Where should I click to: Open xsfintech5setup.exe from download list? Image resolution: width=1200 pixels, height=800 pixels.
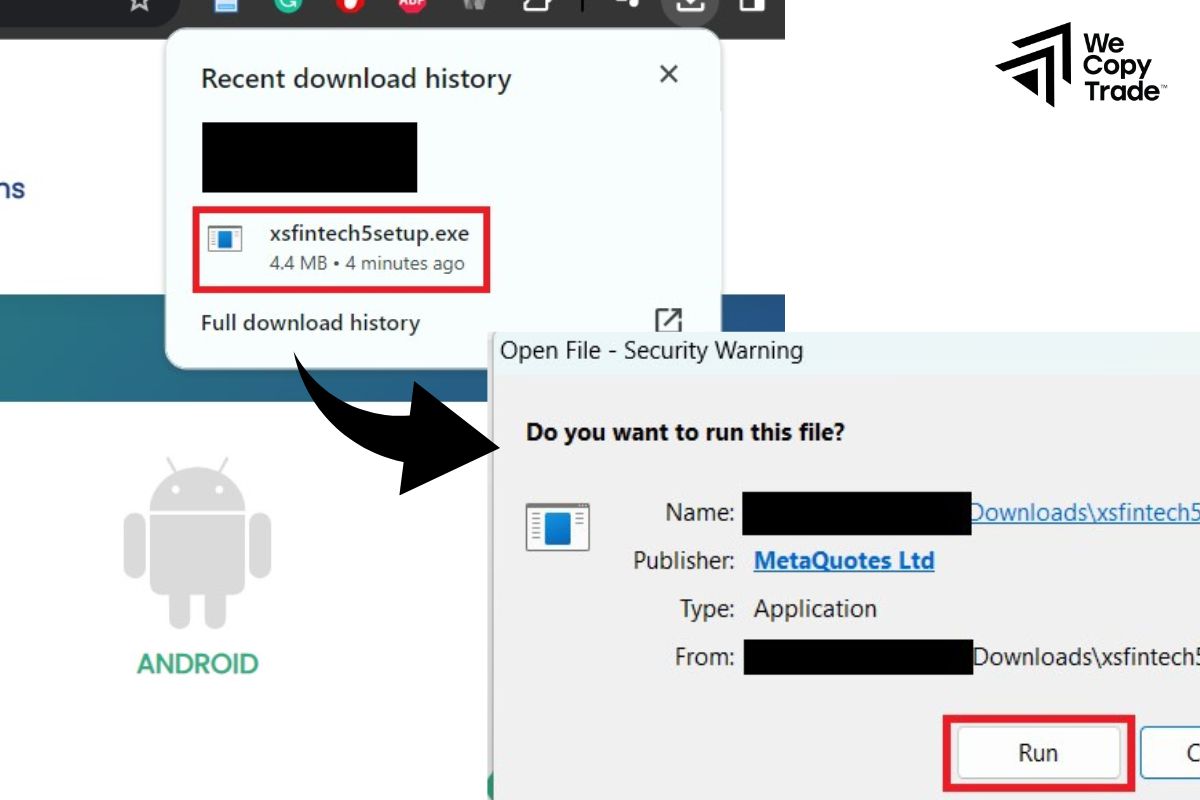point(368,235)
